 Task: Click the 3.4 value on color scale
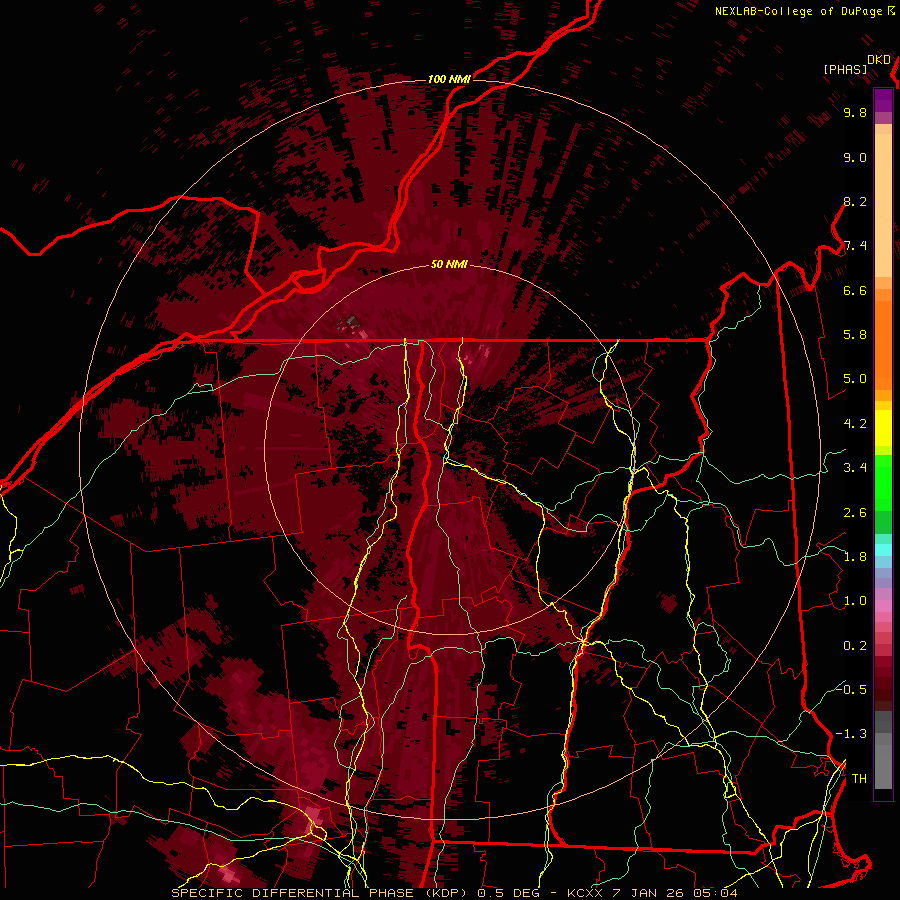tap(855, 468)
